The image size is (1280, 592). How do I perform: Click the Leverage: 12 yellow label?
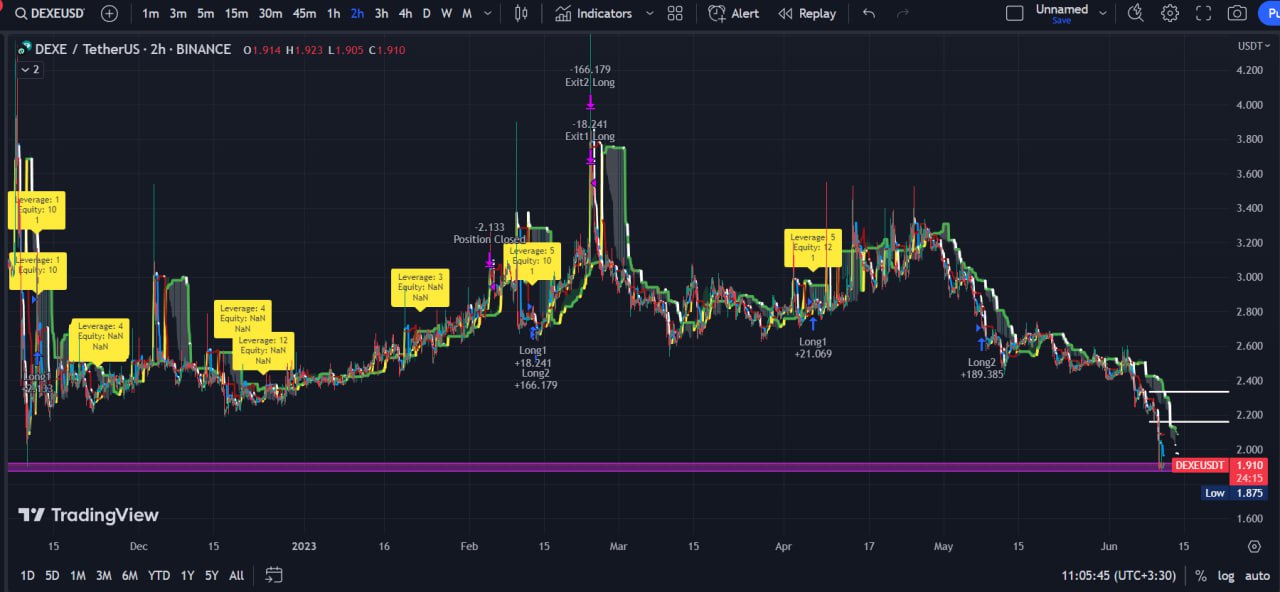(264, 351)
